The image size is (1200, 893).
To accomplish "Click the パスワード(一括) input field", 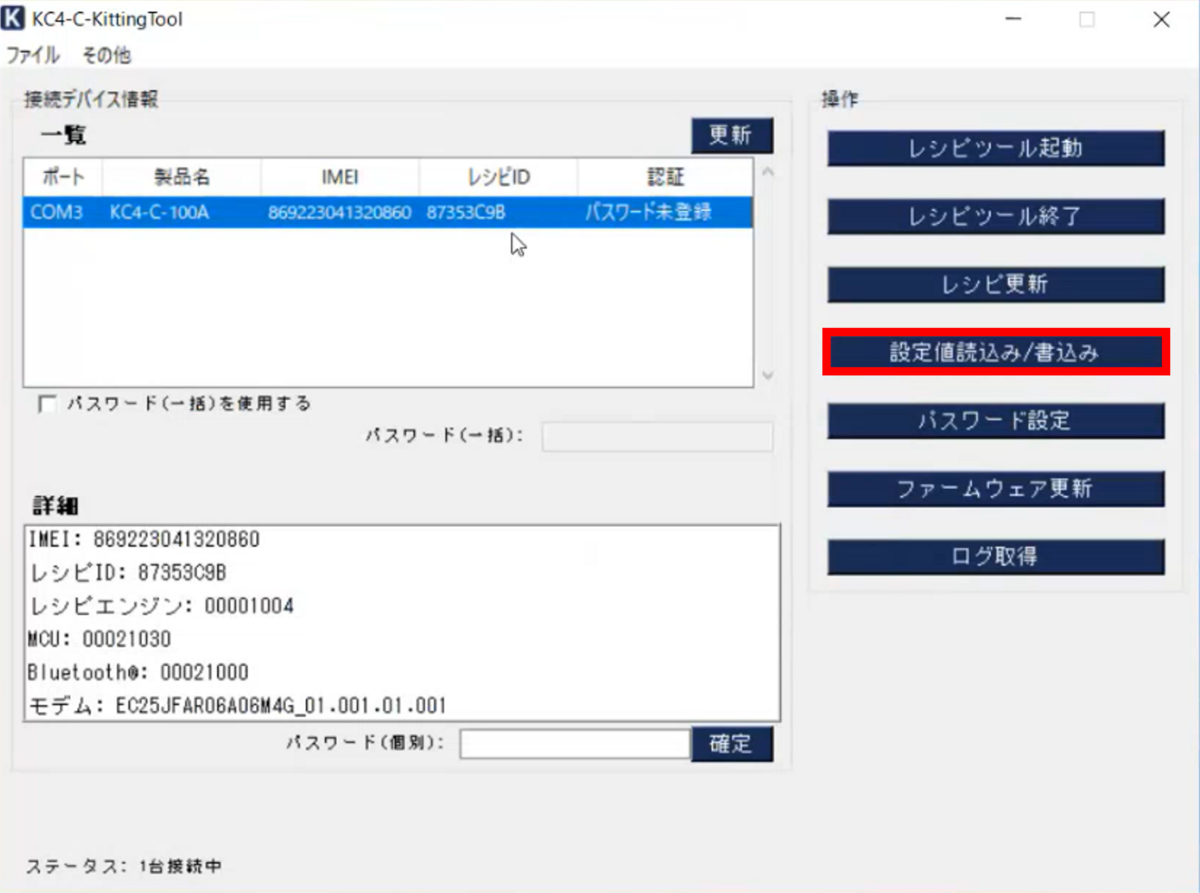I will coord(657,436).
